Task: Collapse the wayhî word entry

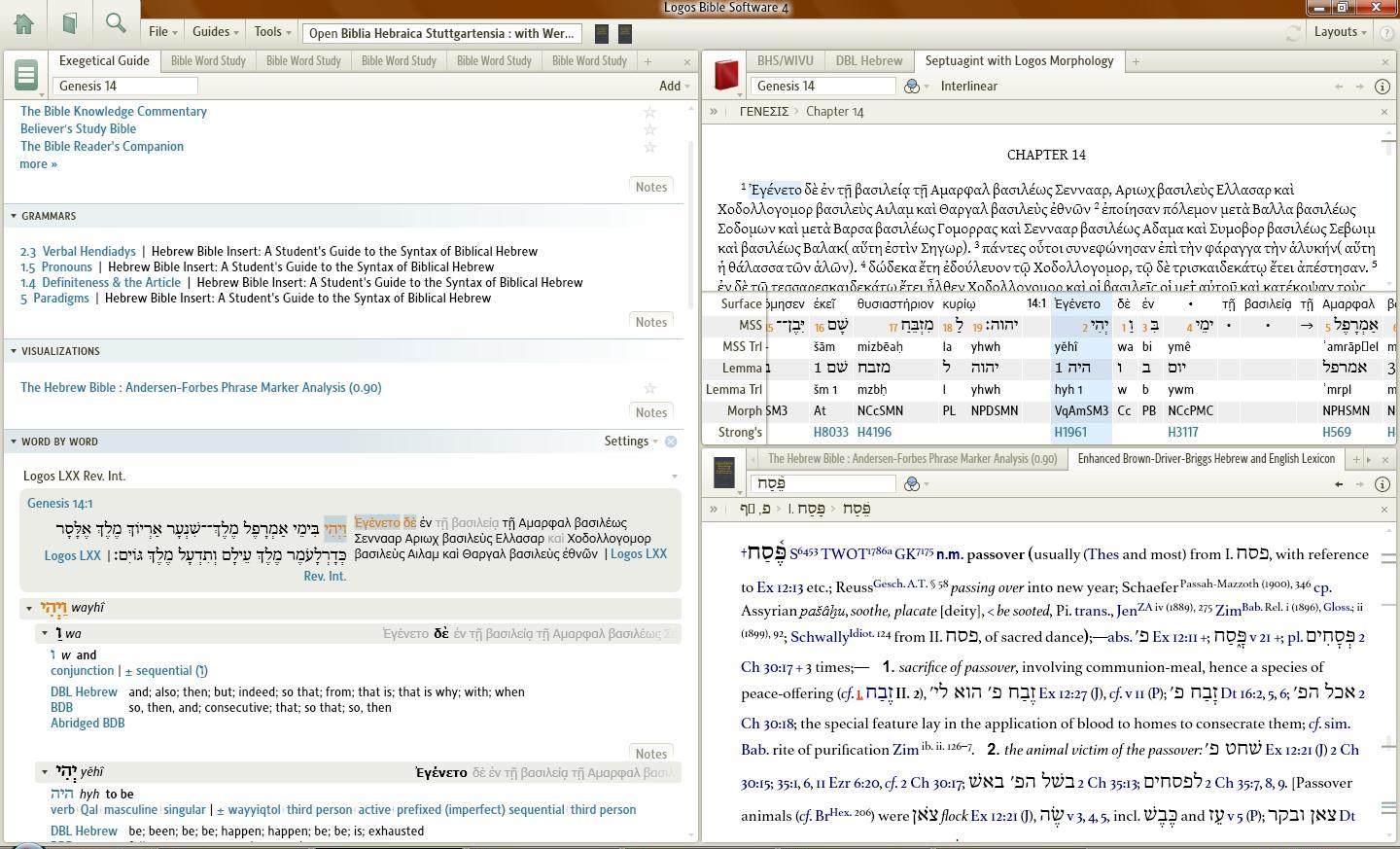Action: (29, 607)
